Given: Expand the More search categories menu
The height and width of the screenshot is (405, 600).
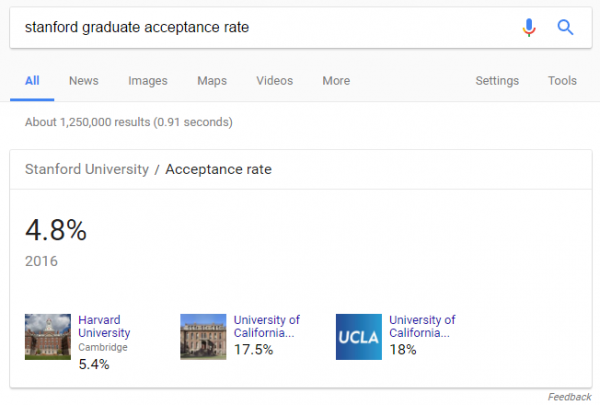Looking at the screenshot, I should pyautogui.click(x=336, y=81).
